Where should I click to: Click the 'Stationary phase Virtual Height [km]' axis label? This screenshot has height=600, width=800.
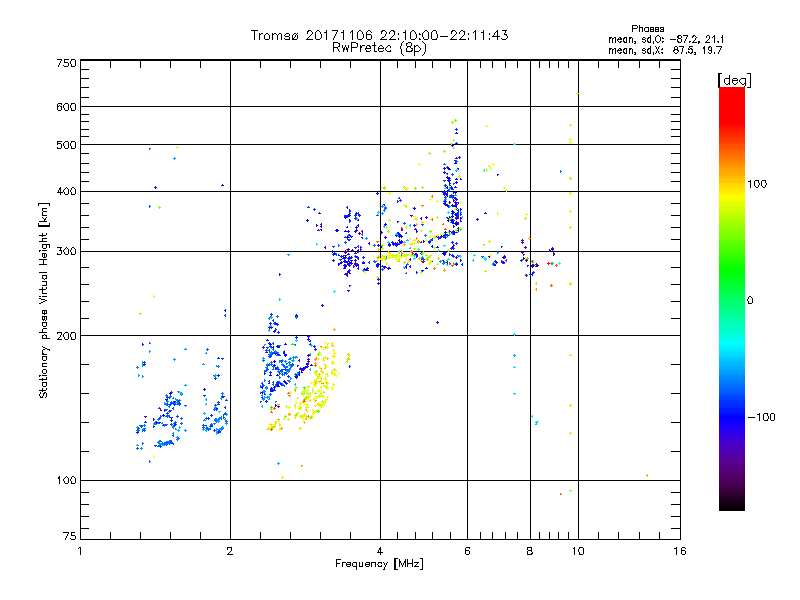coord(44,300)
